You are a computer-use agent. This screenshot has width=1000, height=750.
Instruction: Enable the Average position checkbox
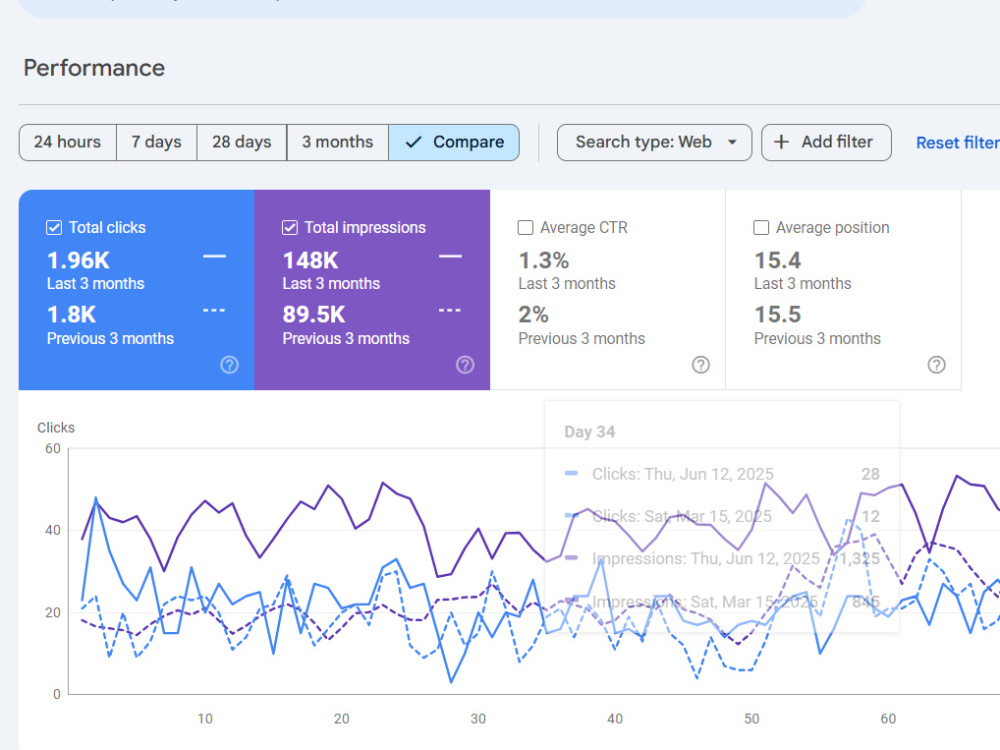(x=761, y=228)
